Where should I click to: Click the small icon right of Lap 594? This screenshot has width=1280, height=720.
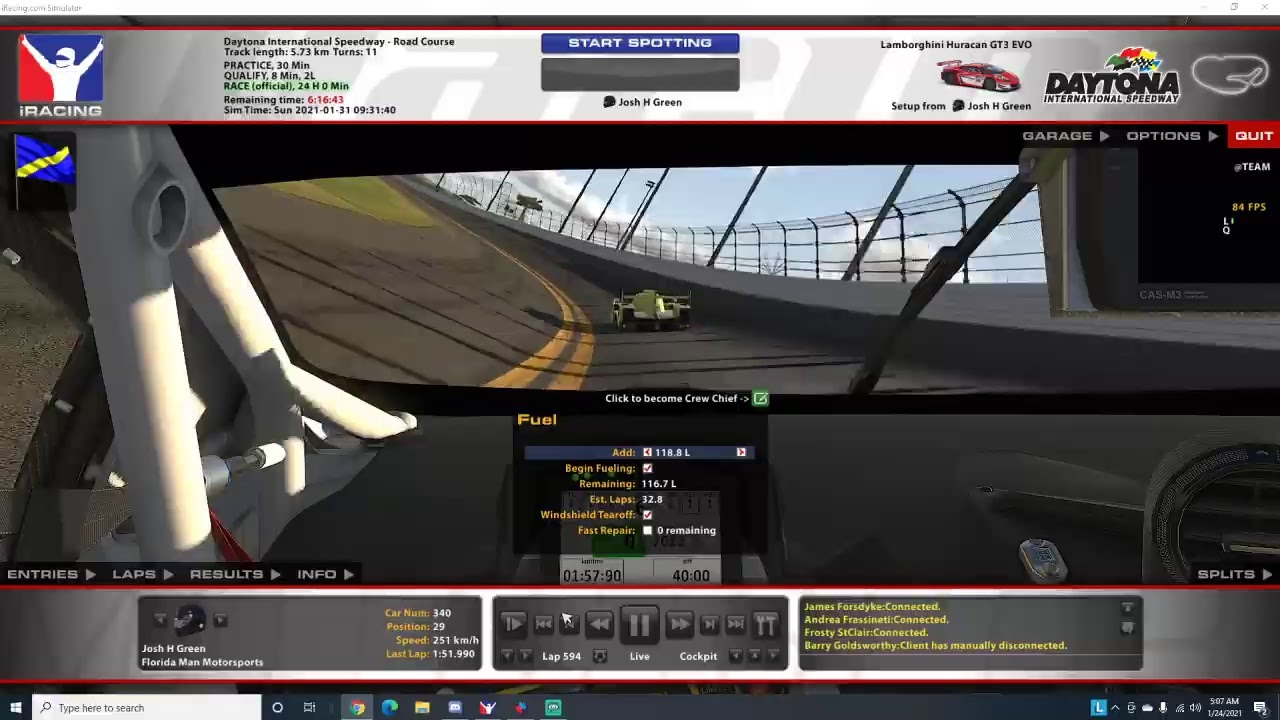coord(599,656)
